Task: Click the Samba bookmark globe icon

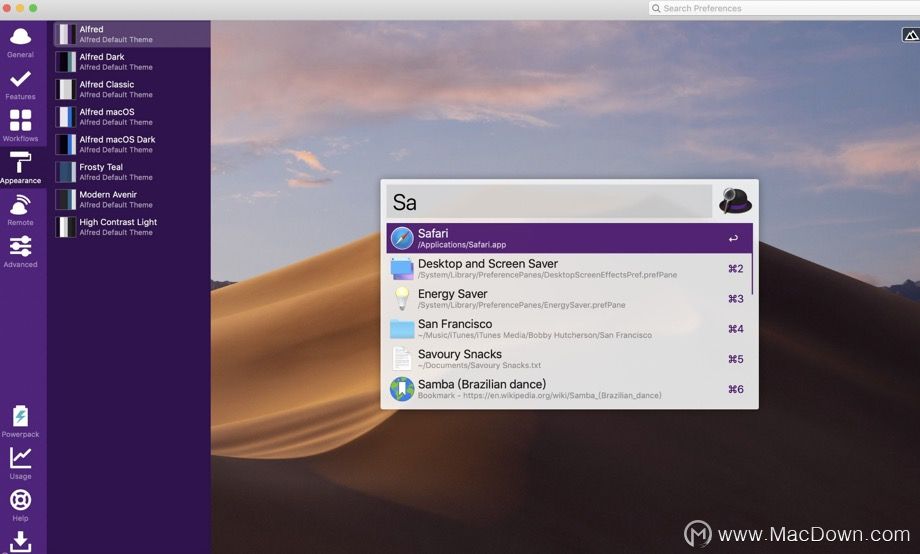Action: 402,389
